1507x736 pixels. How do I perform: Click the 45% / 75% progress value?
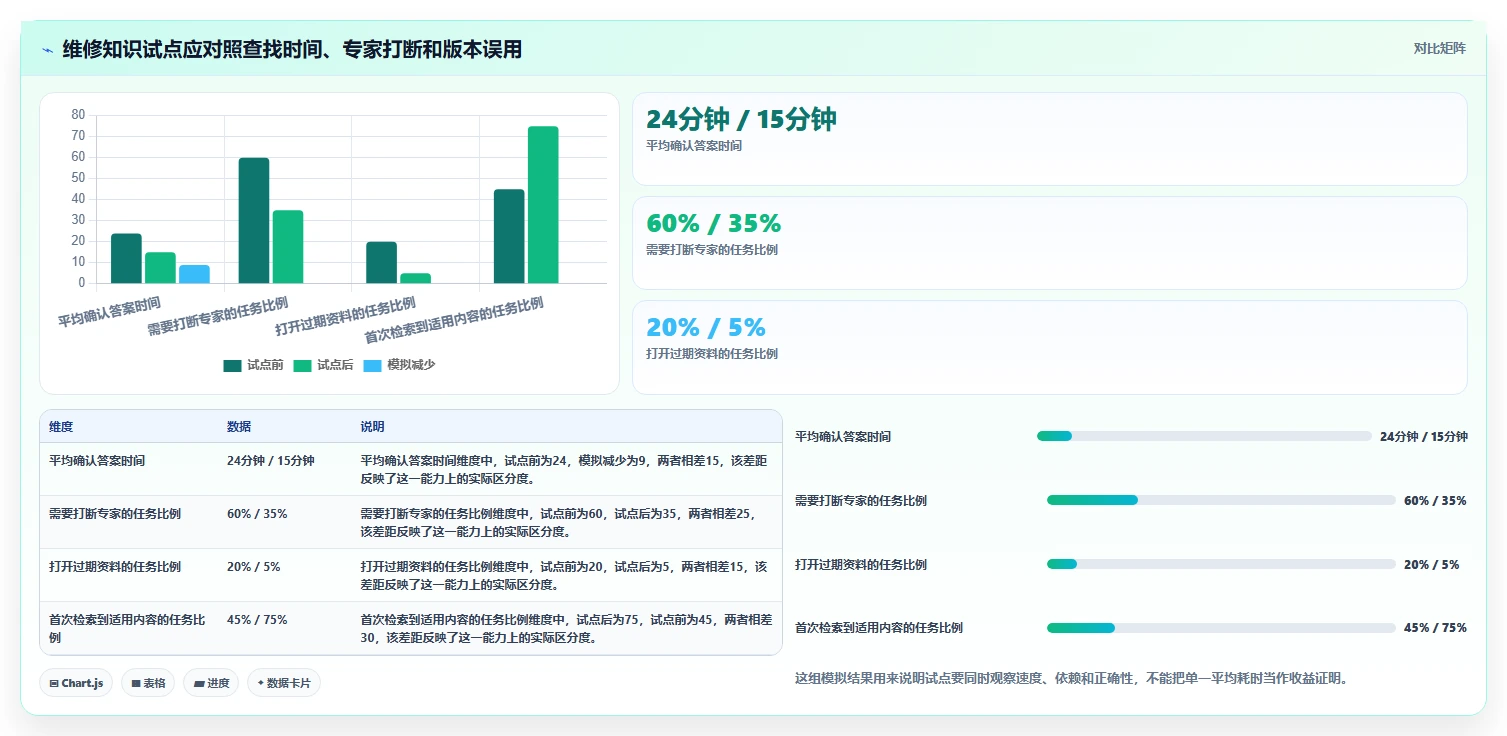[x=1435, y=628]
